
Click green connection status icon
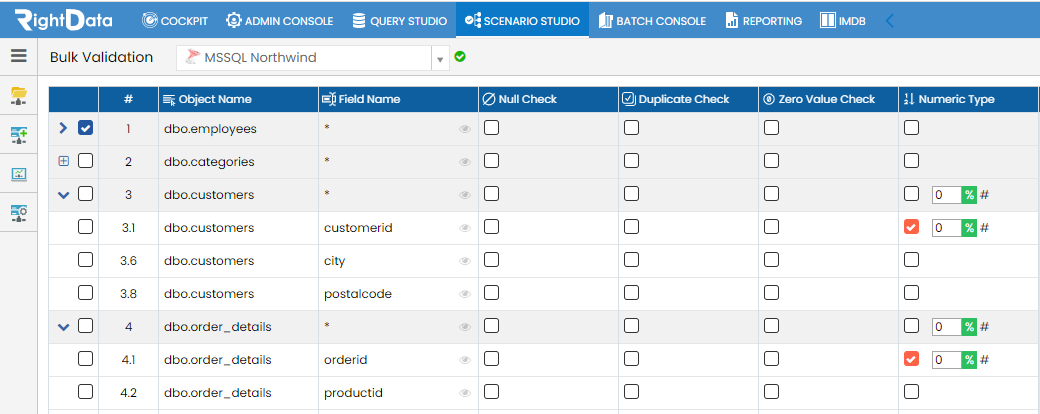coord(460,57)
